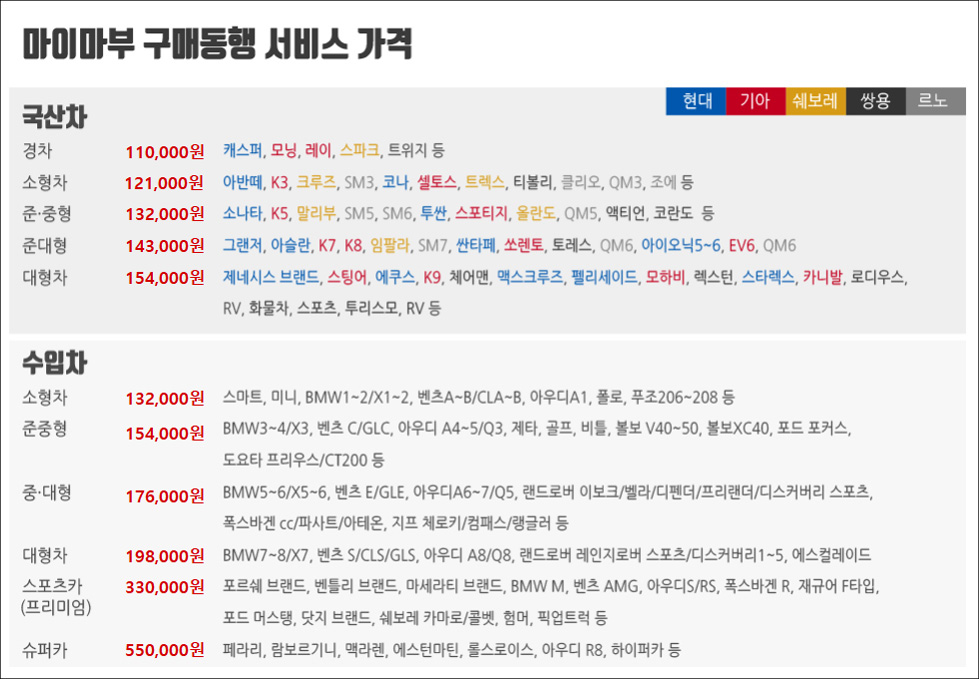Click the 소나타 car name
The height and width of the screenshot is (679, 979).
coord(242,213)
